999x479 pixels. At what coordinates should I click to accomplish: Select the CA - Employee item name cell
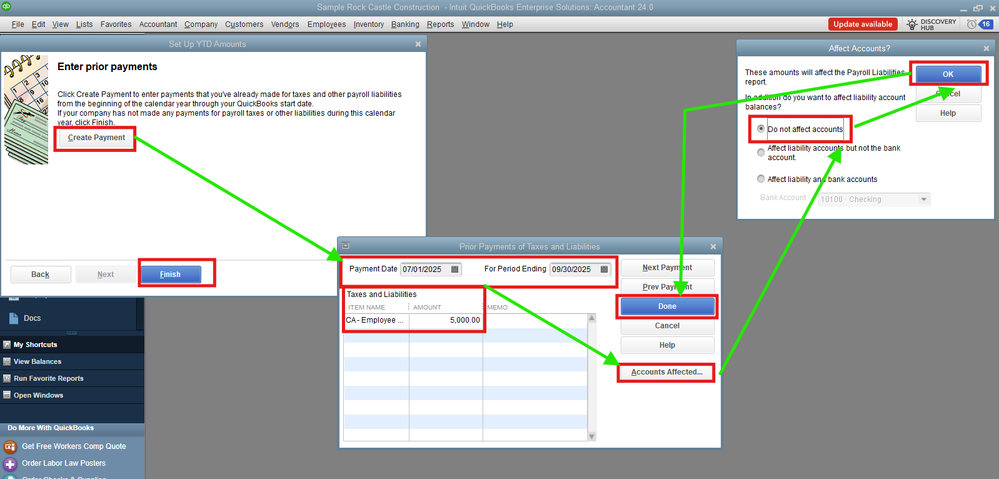coord(376,320)
